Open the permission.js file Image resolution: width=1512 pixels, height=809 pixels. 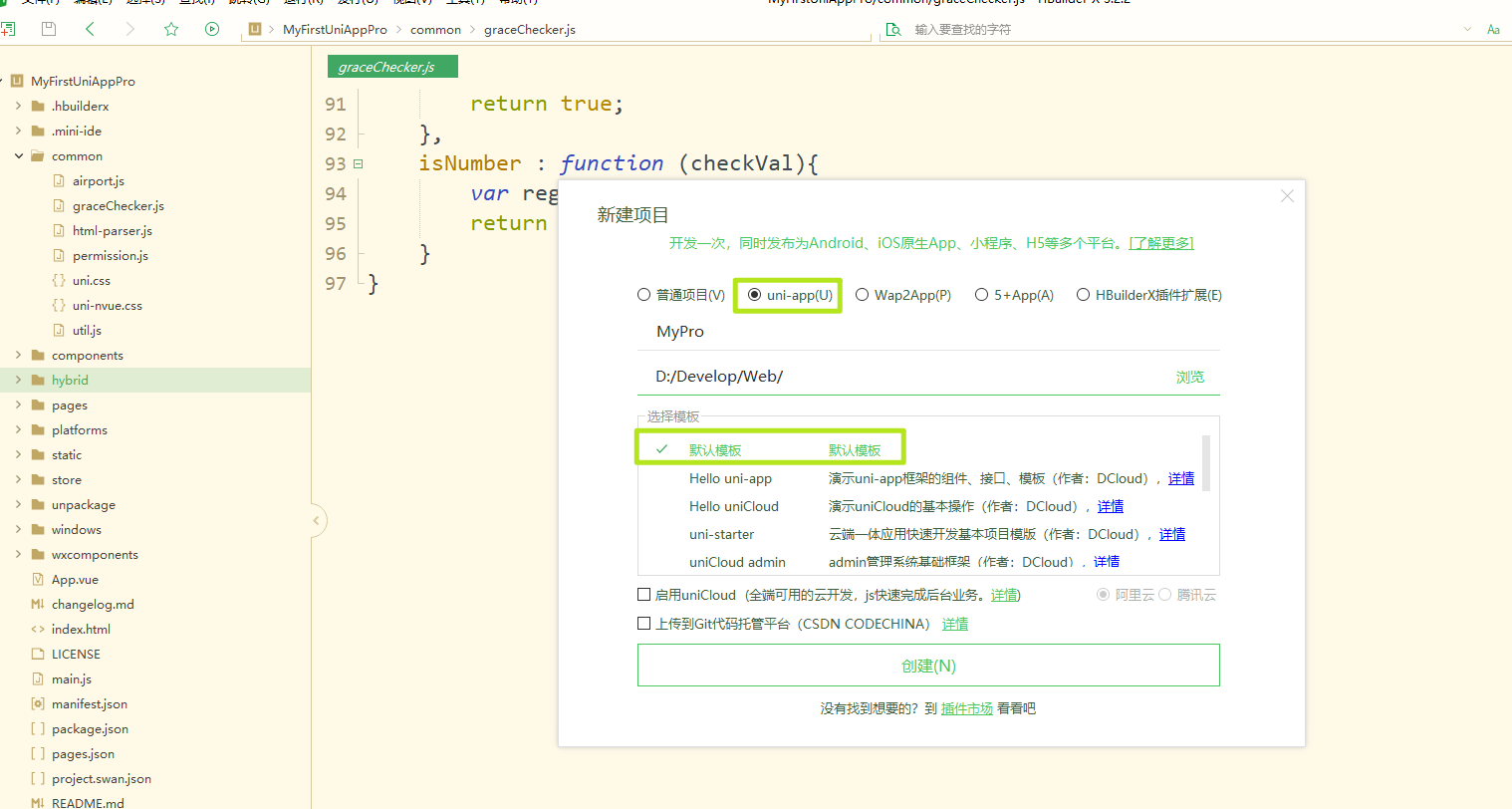pyautogui.click(x=111, y=256)
